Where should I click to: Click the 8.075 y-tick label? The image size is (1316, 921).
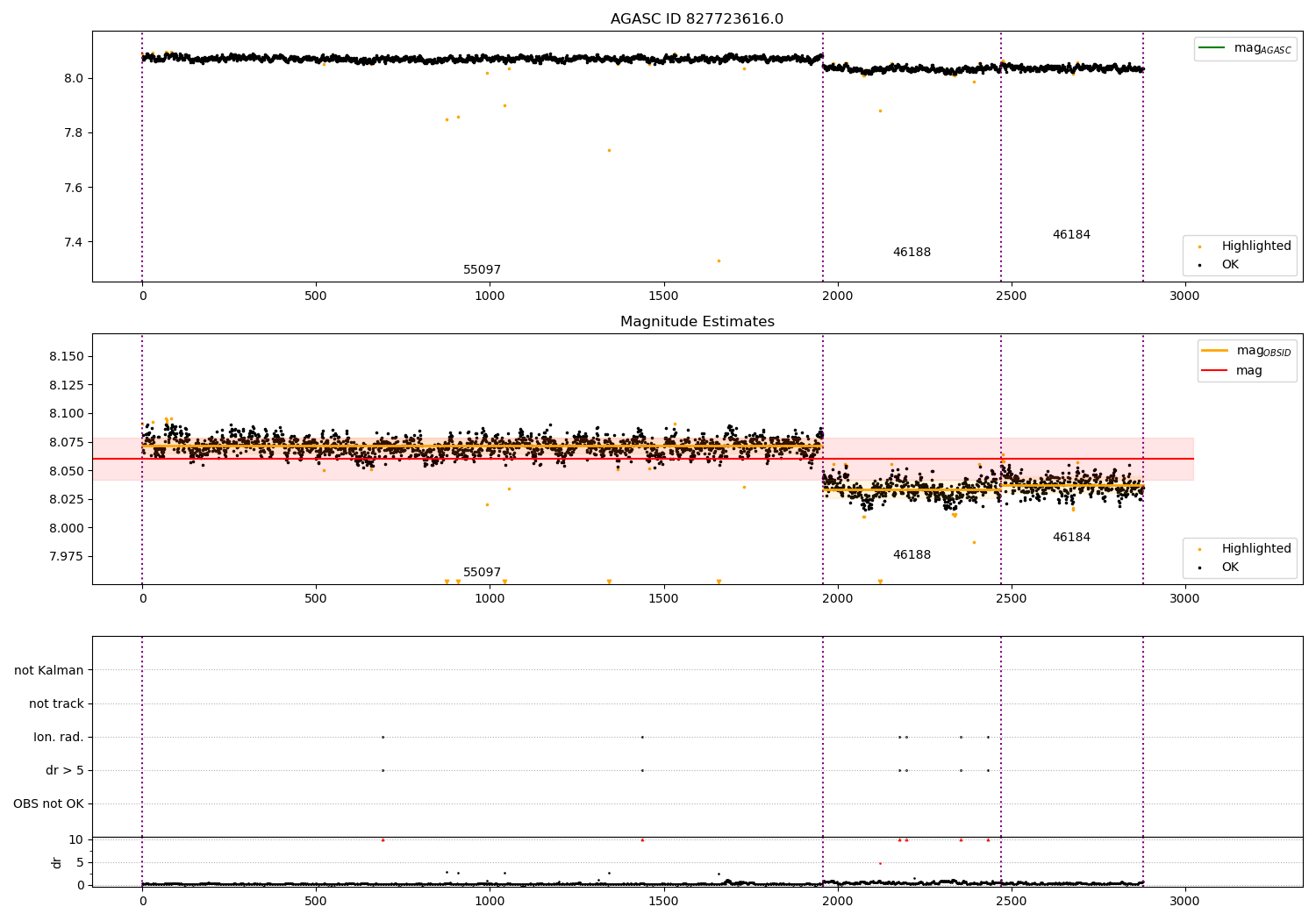[x=67, y=443]
